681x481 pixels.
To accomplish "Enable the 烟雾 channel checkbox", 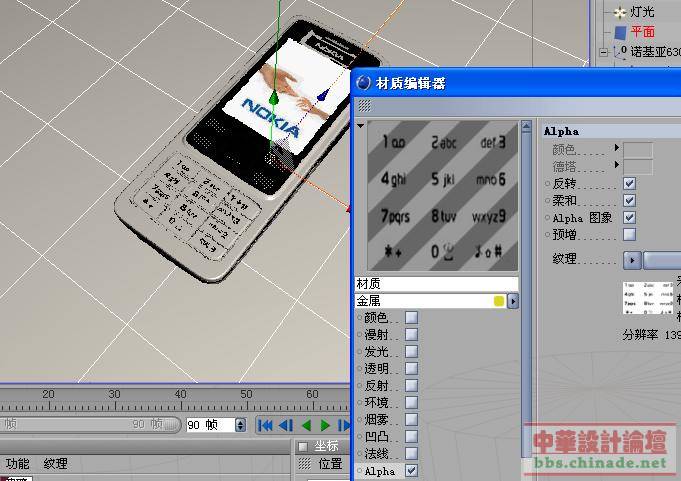I will (x=411, y=419).
